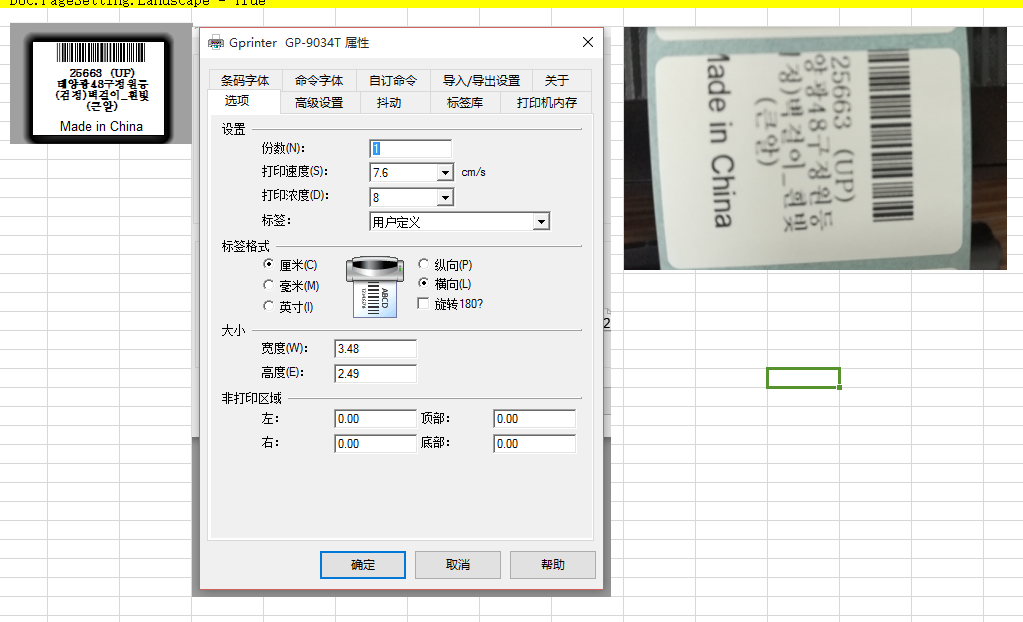Close the Gprinter properties dialog
The height and width of the screenshot is (622, 1023).
588,42
